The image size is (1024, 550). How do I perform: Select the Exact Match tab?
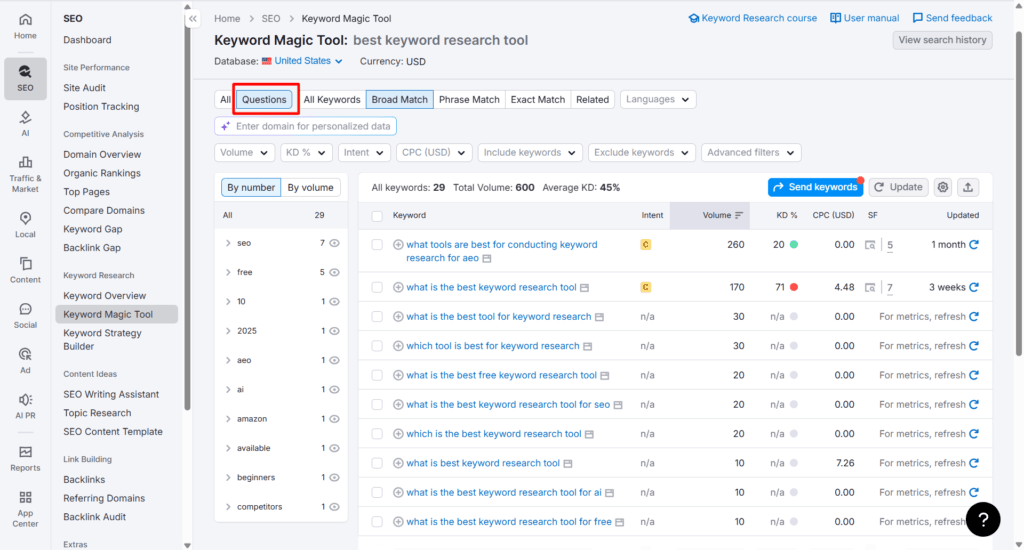click(x=537, y=99)
